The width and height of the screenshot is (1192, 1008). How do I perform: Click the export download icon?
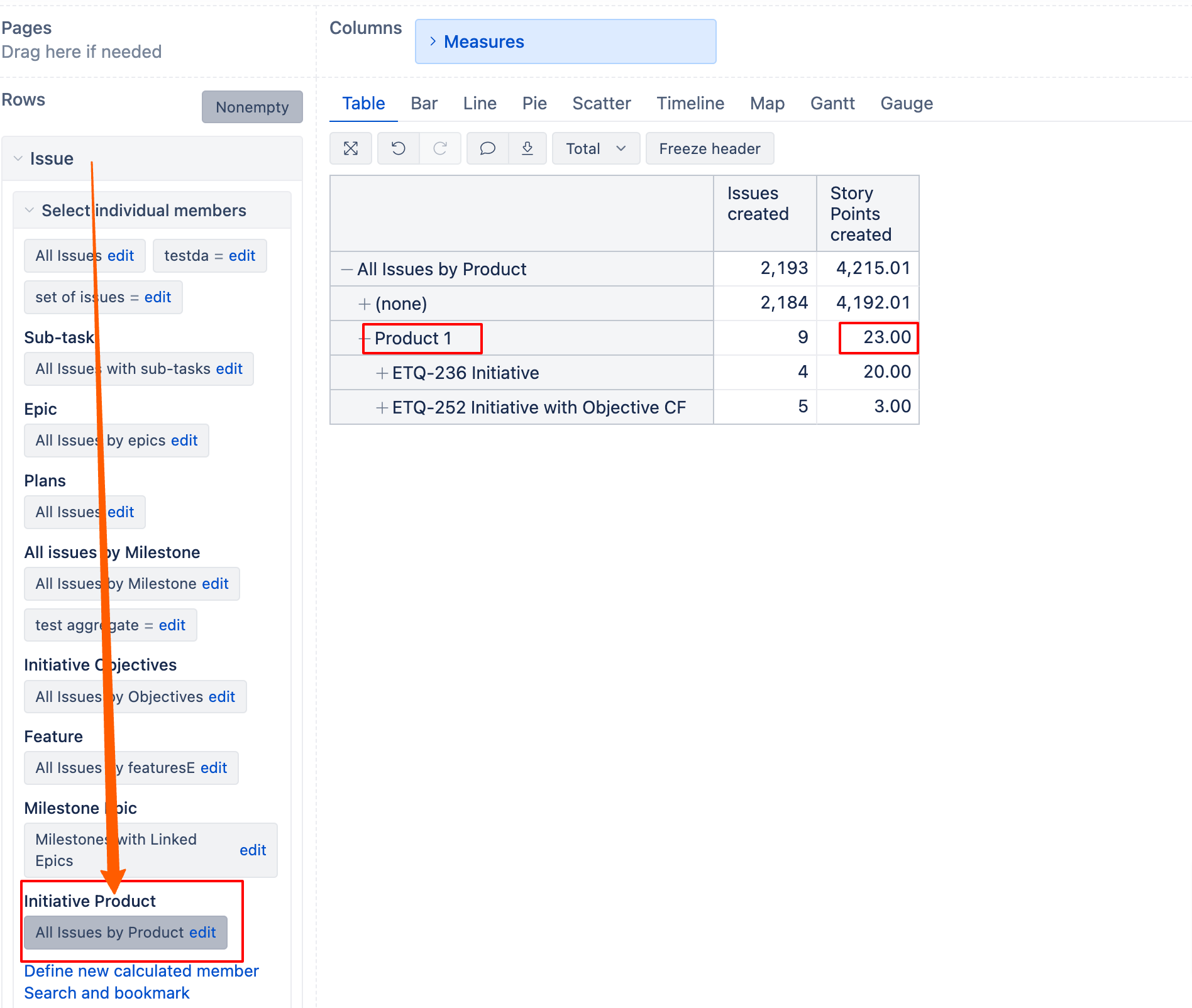[x=527, y=148]
